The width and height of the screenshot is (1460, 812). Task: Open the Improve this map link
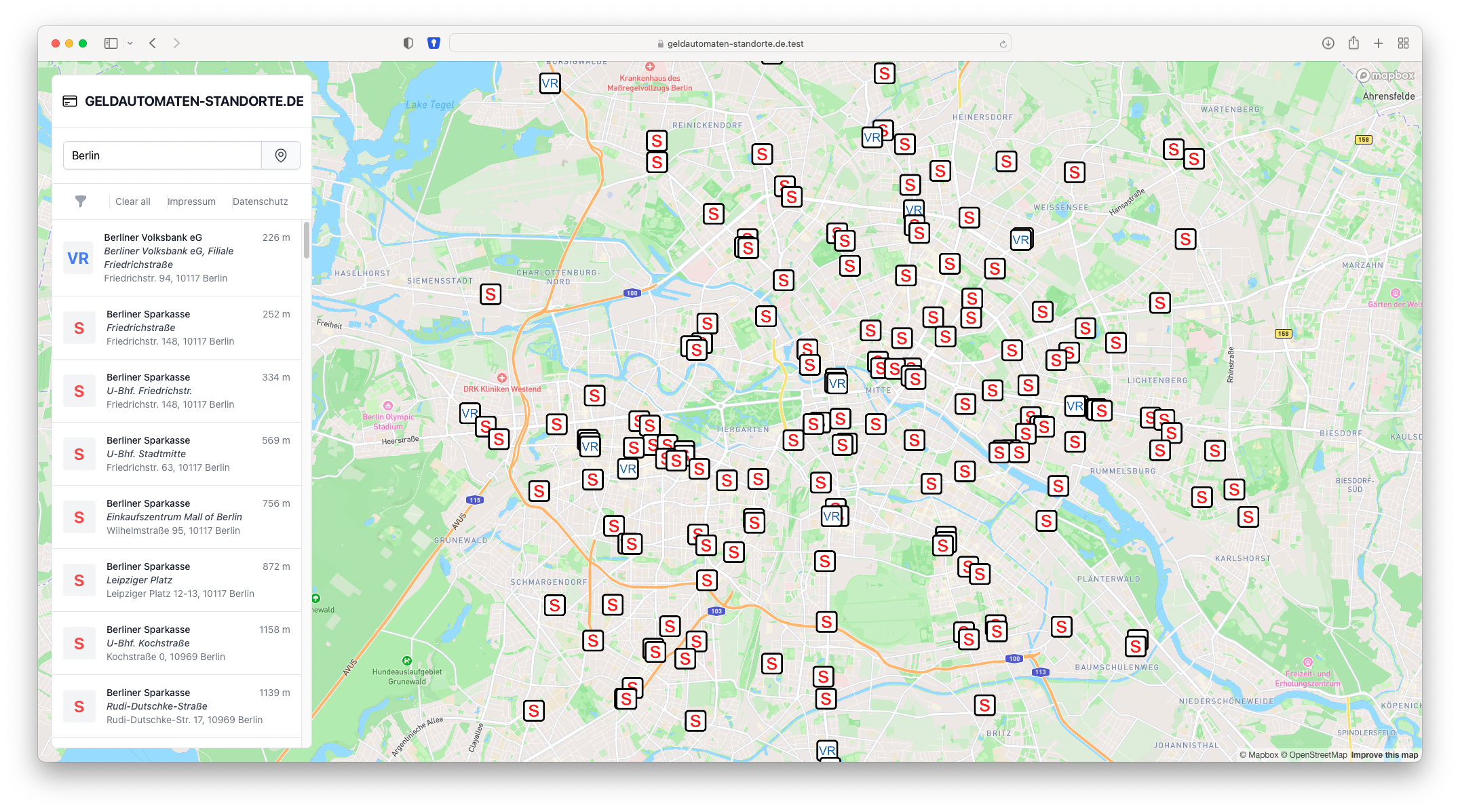(x=1384, y=755)
